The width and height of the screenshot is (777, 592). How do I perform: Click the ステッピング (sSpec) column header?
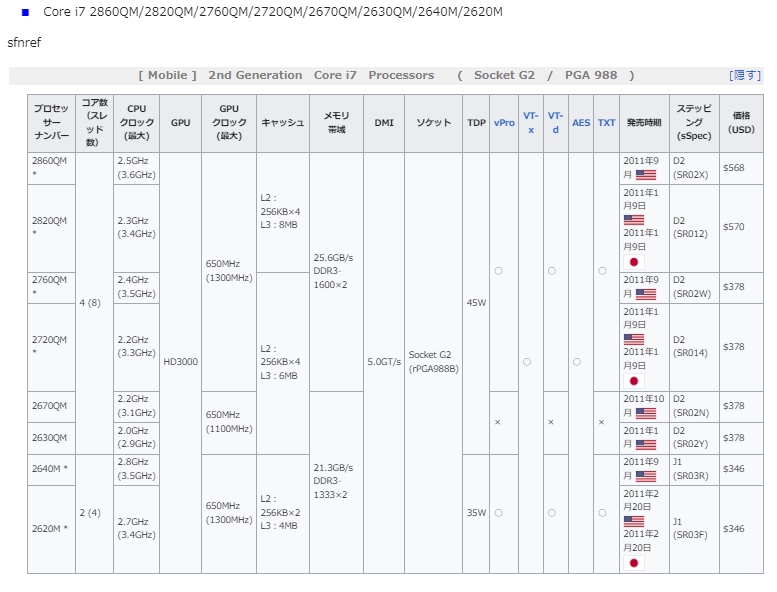pos(694,123)
